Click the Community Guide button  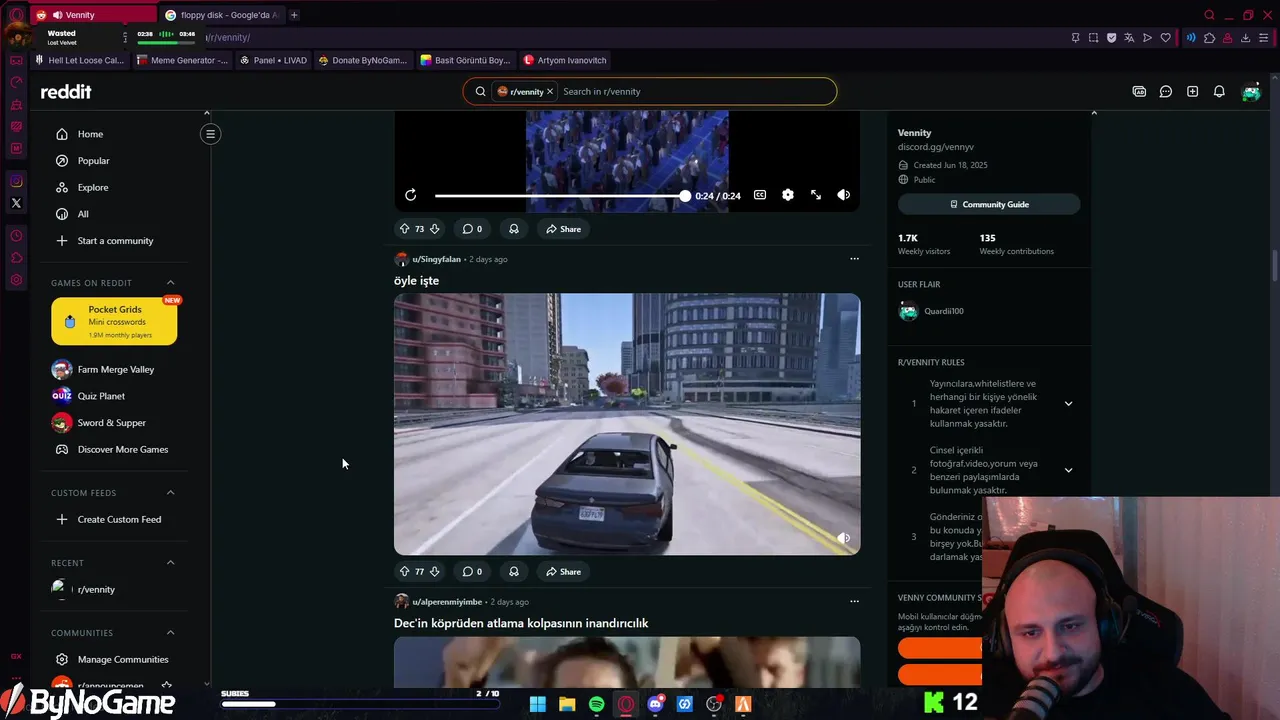[989, 204]
